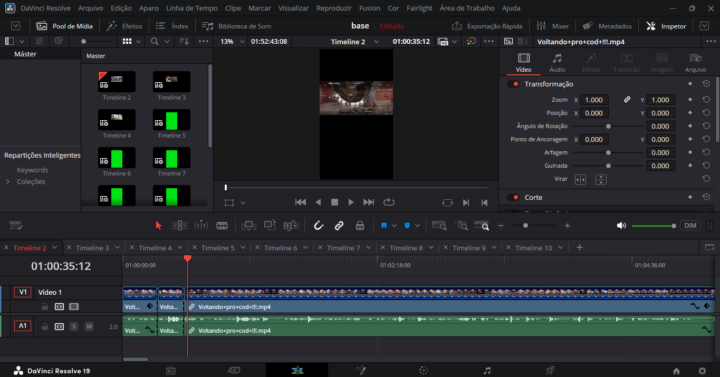Open the search filter dropdown arrow
720x377 pixels.
coord(167,41)
